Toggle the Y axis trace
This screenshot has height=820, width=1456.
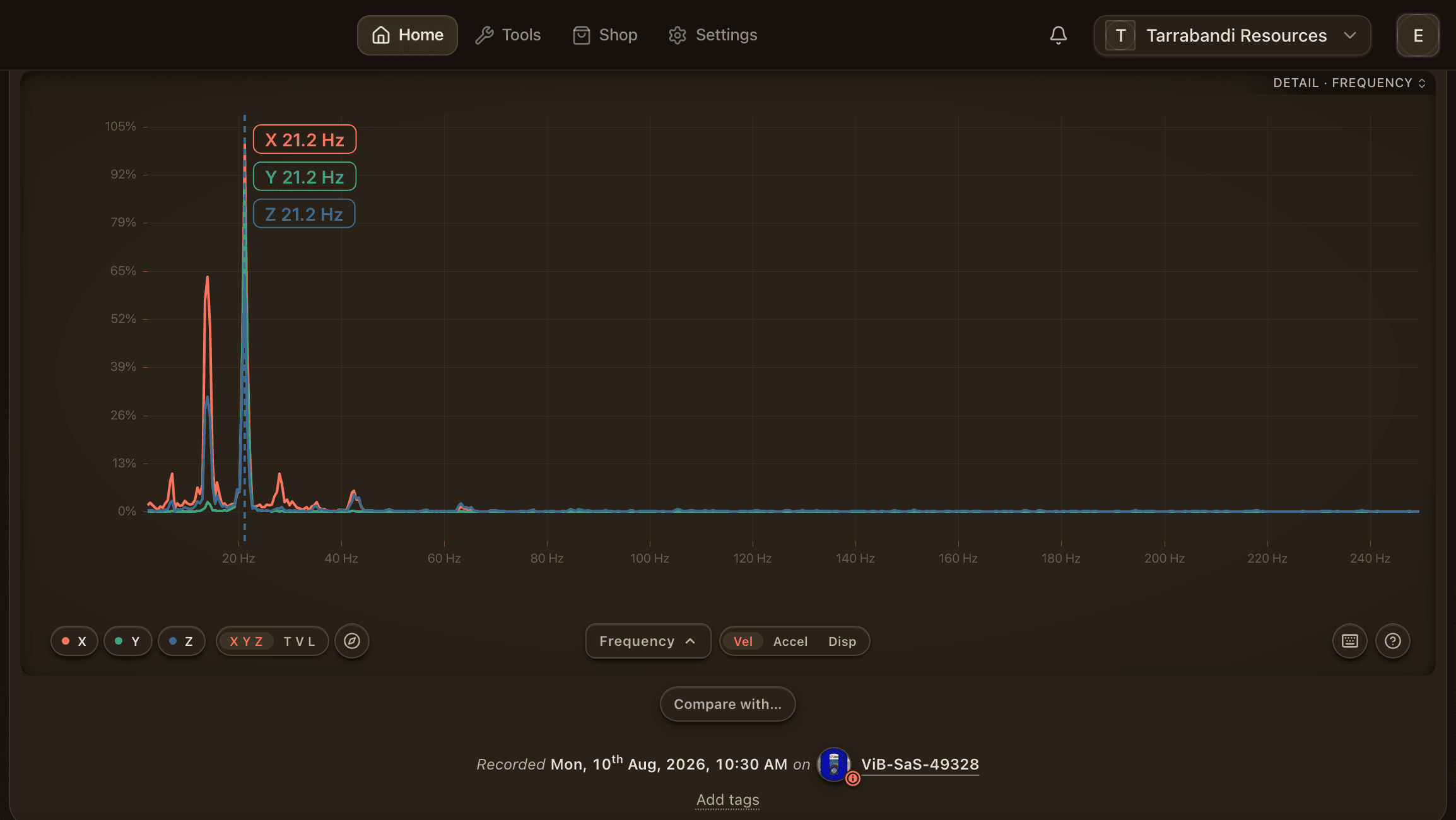127,641
